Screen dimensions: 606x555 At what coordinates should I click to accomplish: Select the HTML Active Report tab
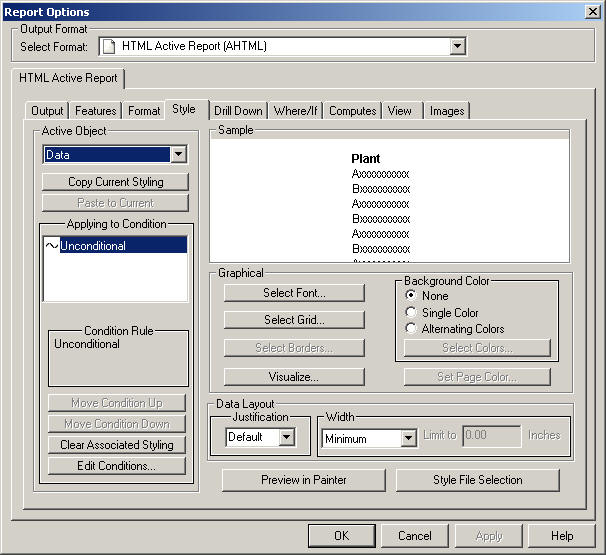[68, 78]
